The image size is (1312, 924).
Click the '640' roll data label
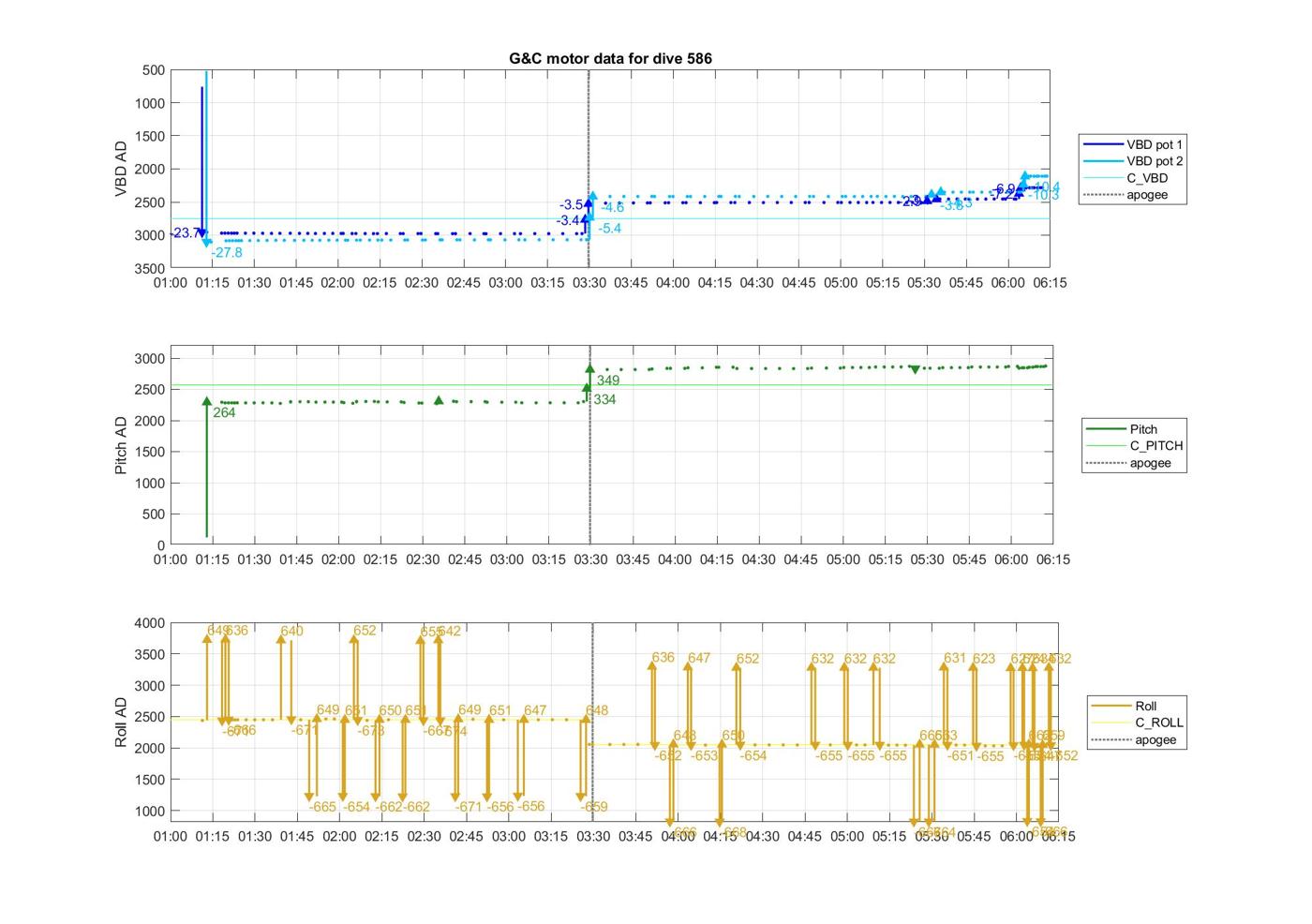point(292,632)
